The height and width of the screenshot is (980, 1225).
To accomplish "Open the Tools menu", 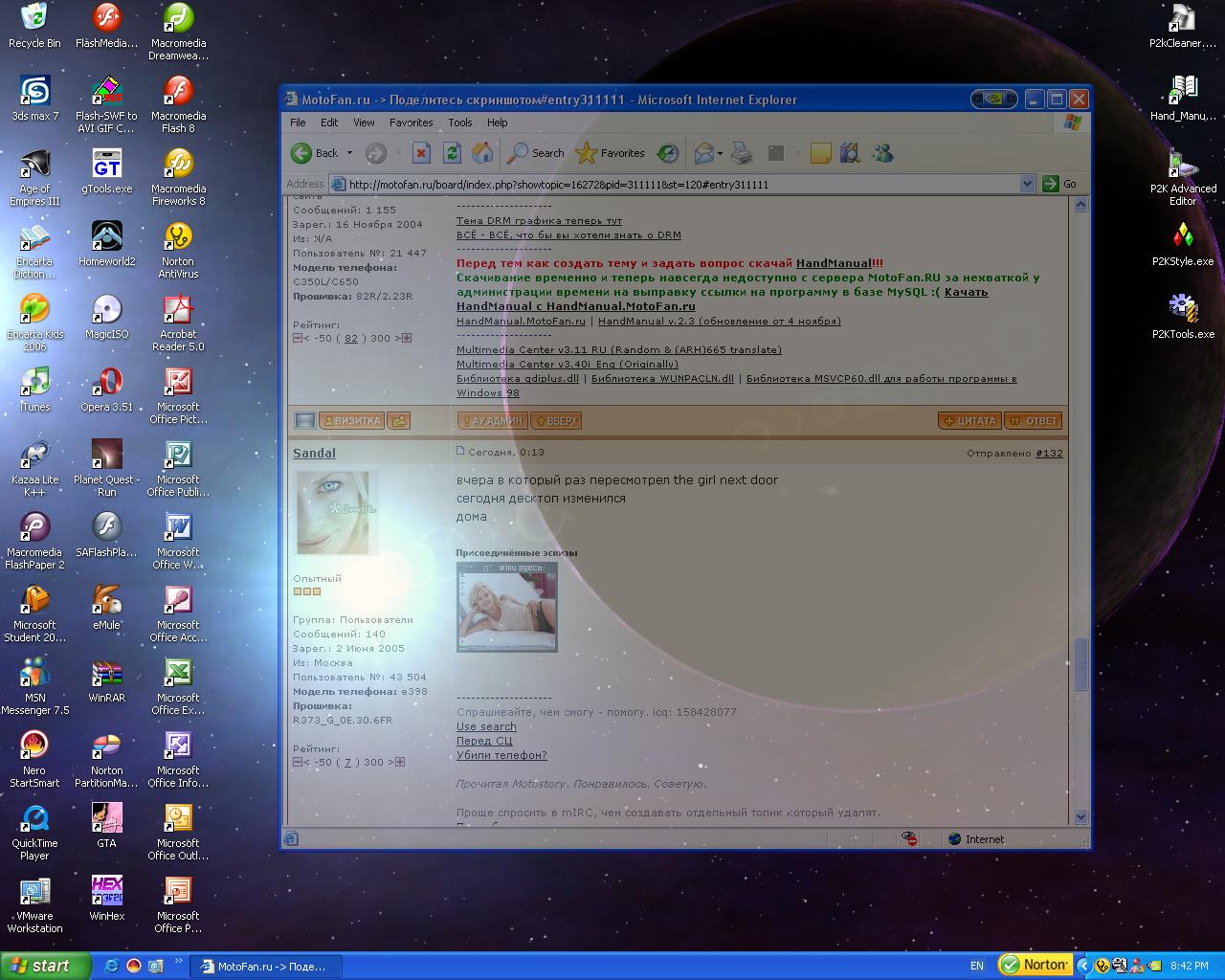I will pyautogui.click(x=460, y=122).
